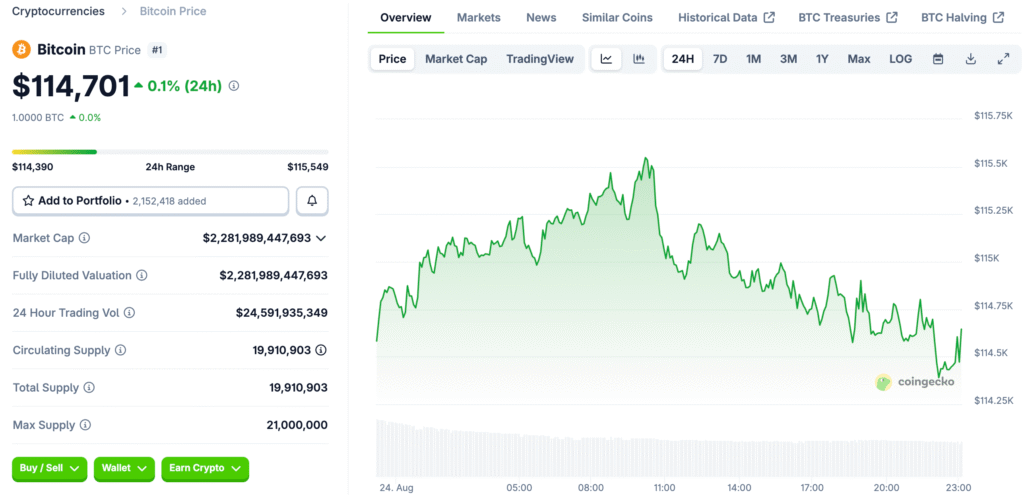The width and height of the screenshot is (1024, 495).
Task: Open the price alert bell icon
Action: click(312, 201)
